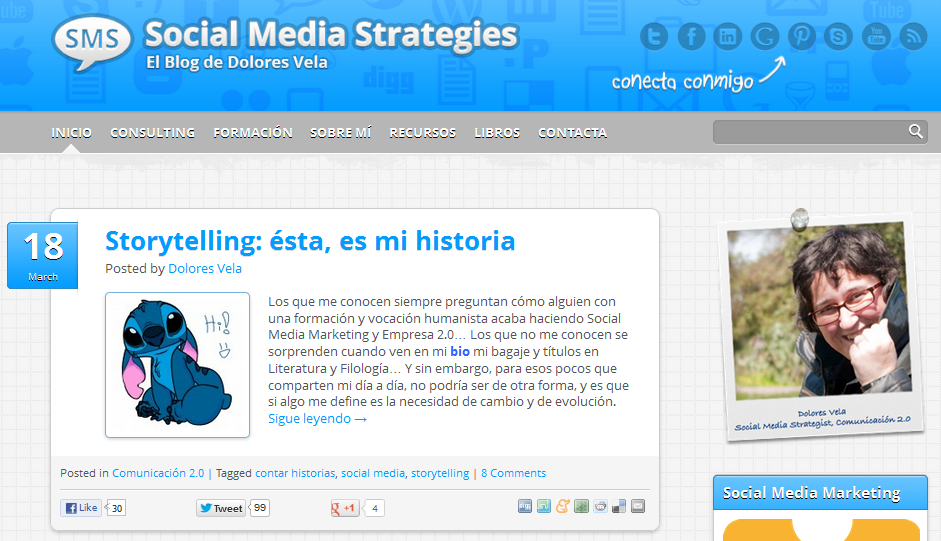This screenshot has height=541, width=941.
Task: Share post on Digg icon
Action: [x=525, y=506]
